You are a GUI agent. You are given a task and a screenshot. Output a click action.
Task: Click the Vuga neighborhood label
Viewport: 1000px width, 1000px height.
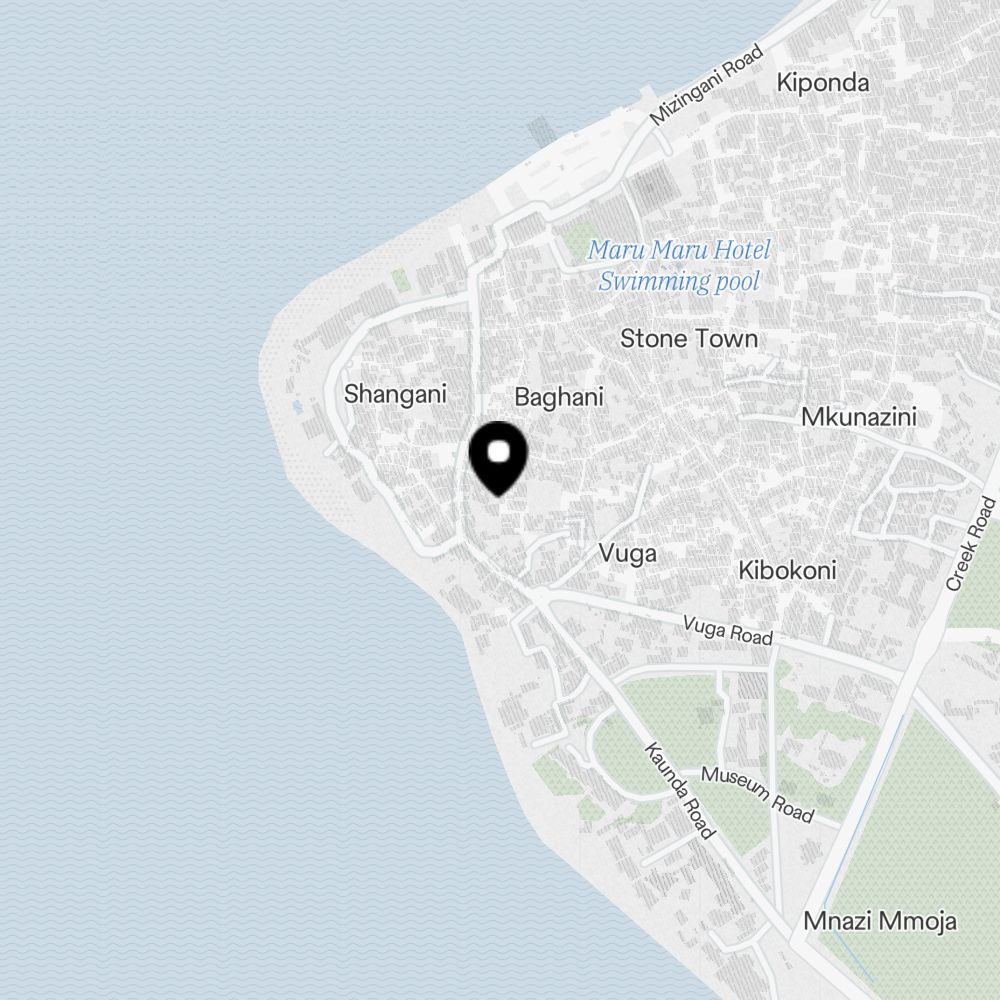[x=628, y=554]
